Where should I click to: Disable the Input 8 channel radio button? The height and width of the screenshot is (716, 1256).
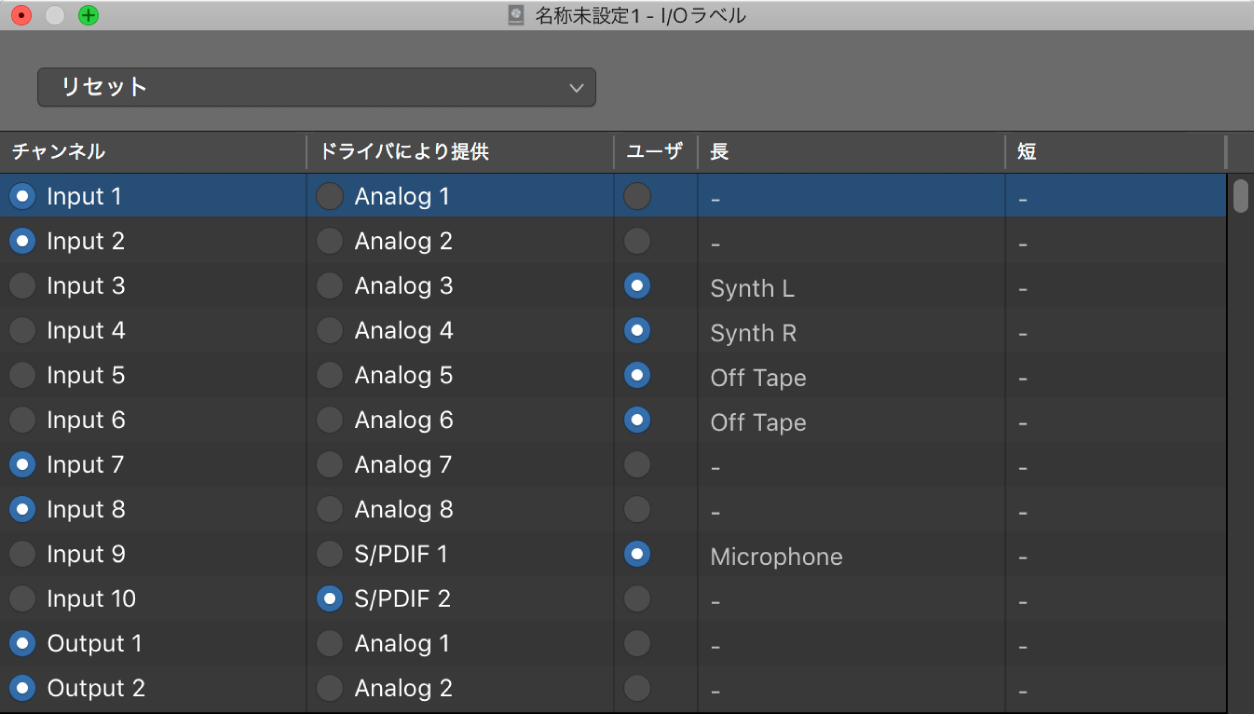click(22, 509)
